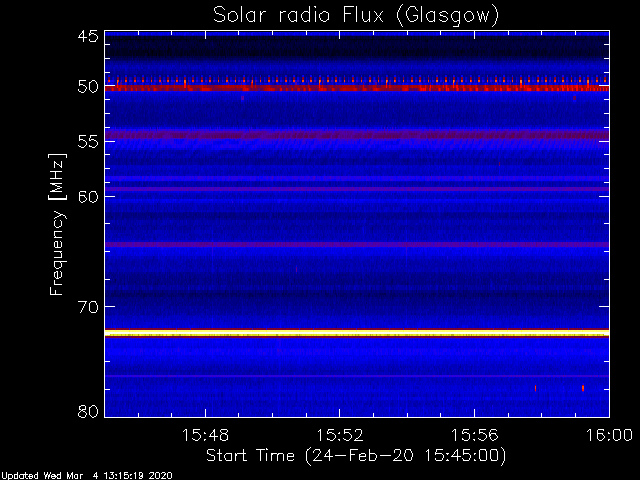Screen dimensions: 640x480
Task: Click the Updated timestamp text at the bottom
Action: (87, 476)
